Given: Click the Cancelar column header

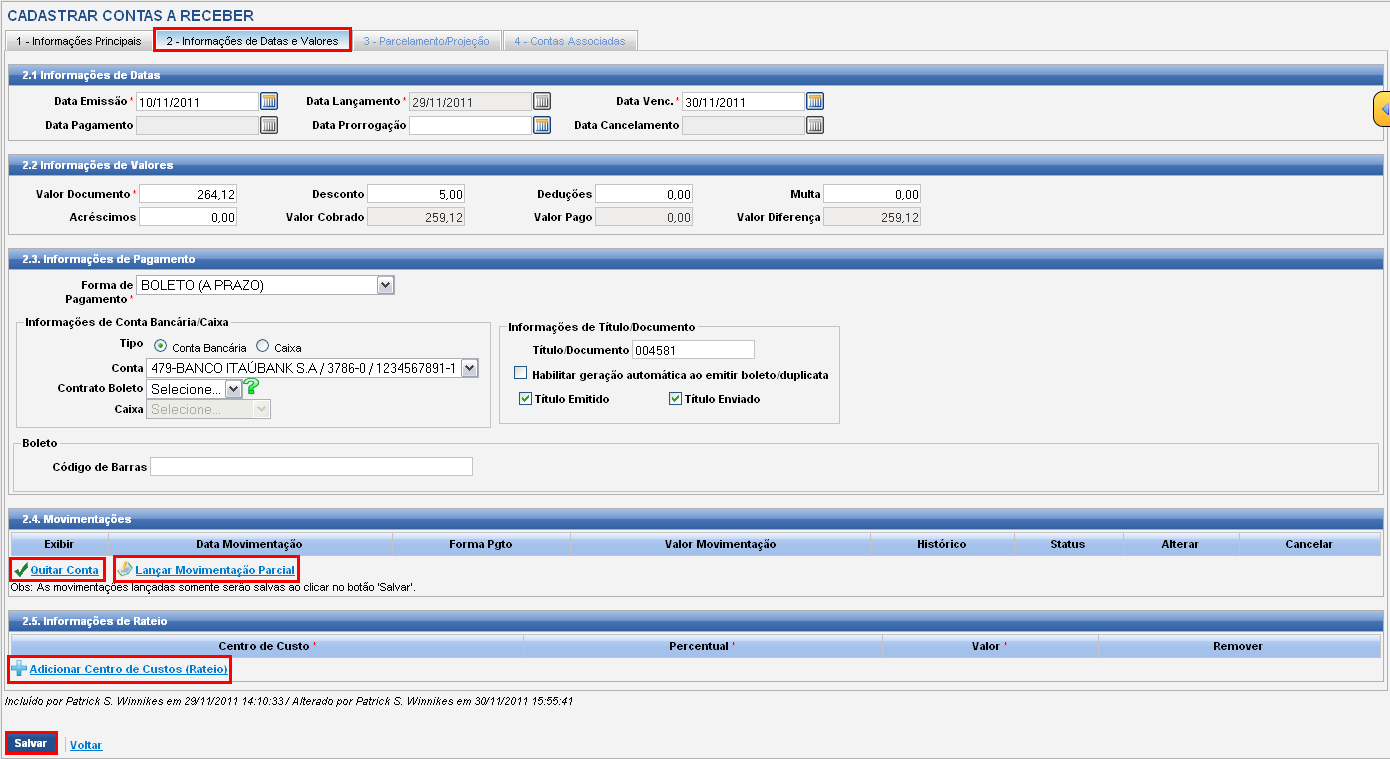Looking at the screenshot, I should tap(1309, 544).
